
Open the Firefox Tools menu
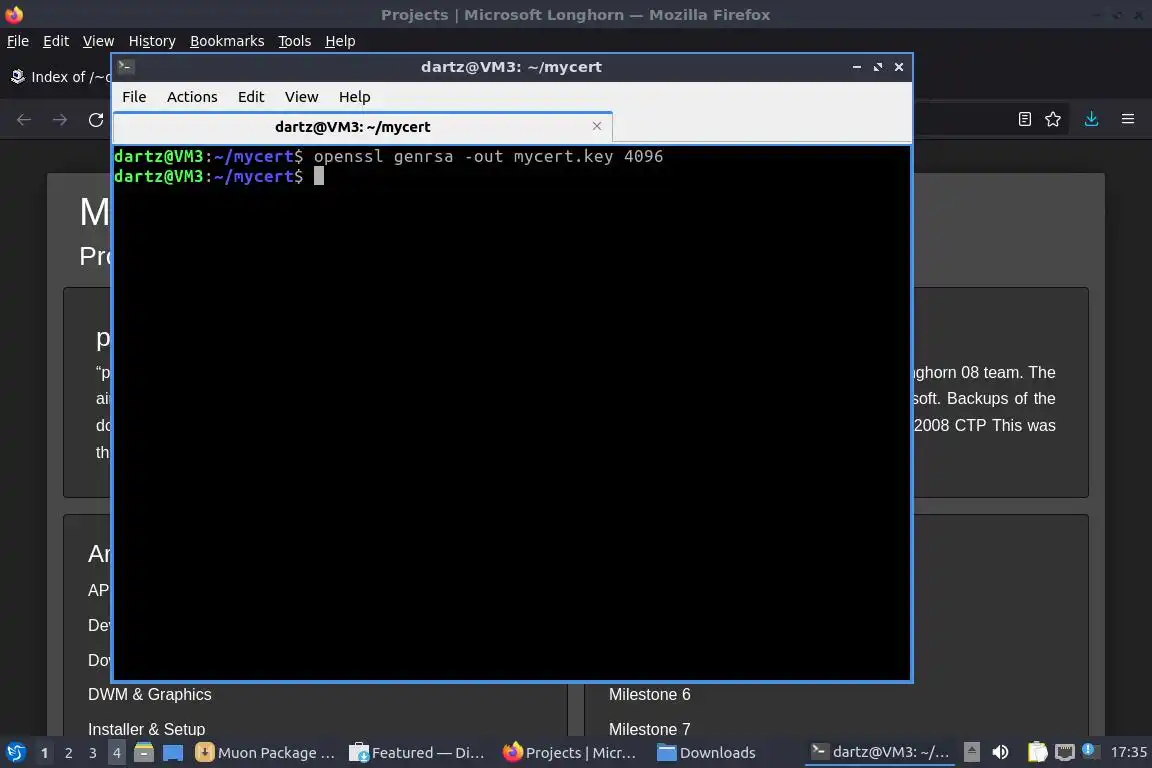click(x=295, y=41)
